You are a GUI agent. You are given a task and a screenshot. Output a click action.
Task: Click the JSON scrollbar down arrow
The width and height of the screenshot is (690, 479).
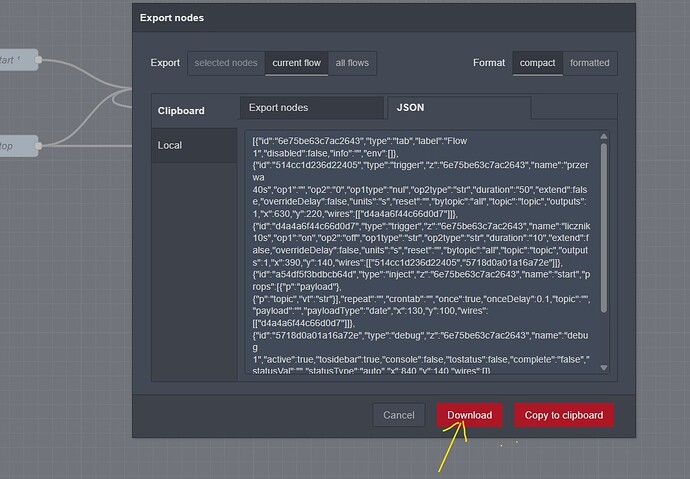pyautogui.click(x=603, y=369)
